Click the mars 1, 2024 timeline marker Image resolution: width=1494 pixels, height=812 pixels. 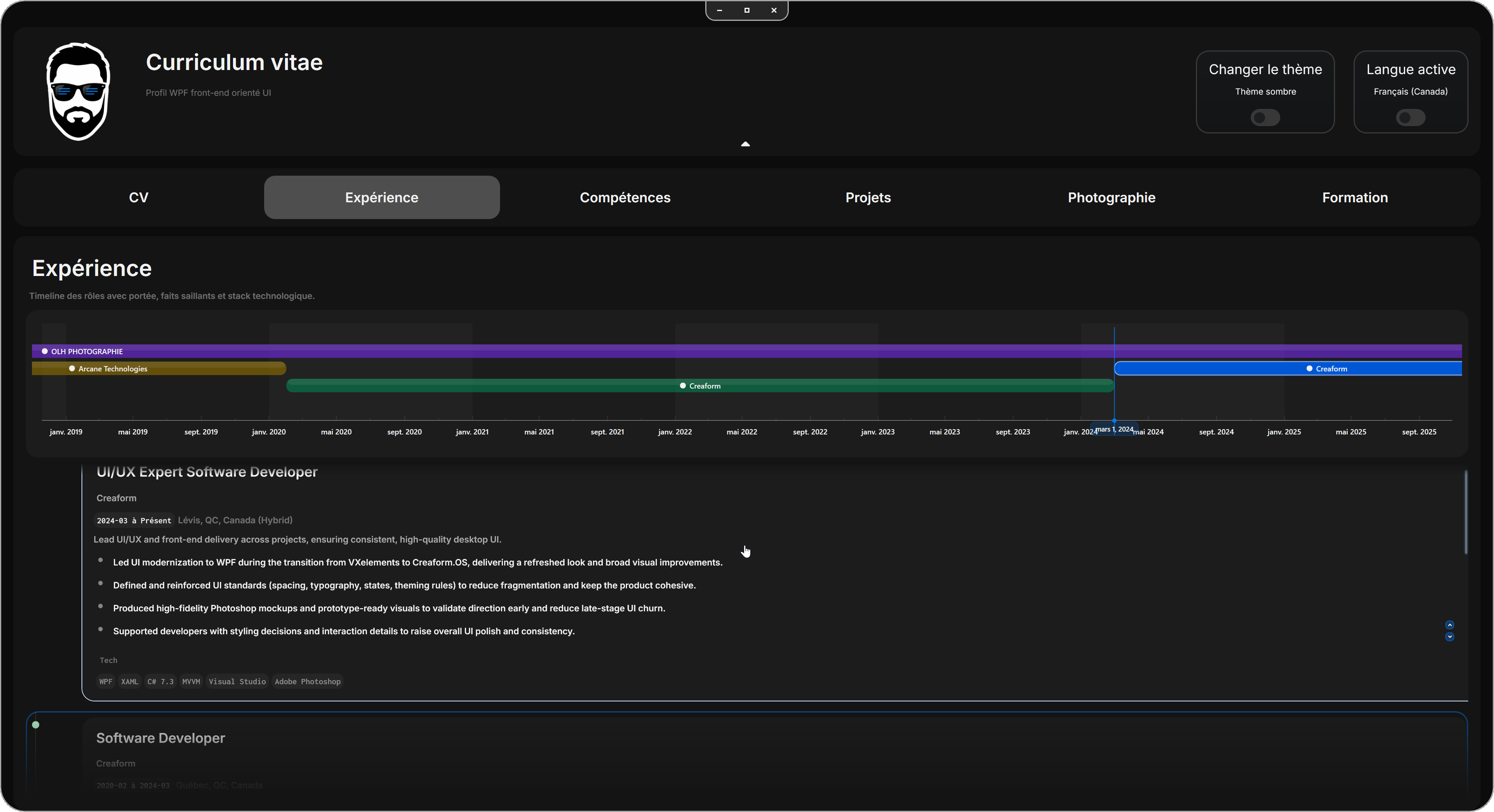pyautogui.click(x=1114, y=430)
